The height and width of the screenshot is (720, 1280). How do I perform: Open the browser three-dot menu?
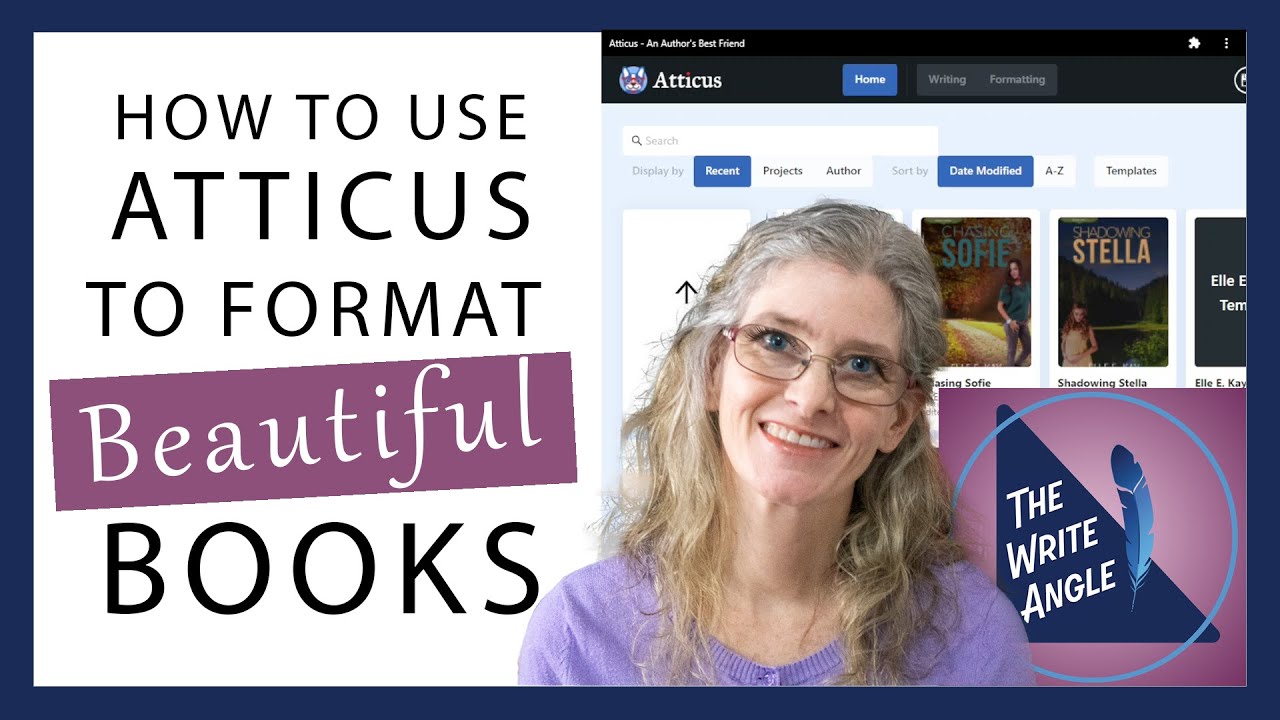(1226, 43)
